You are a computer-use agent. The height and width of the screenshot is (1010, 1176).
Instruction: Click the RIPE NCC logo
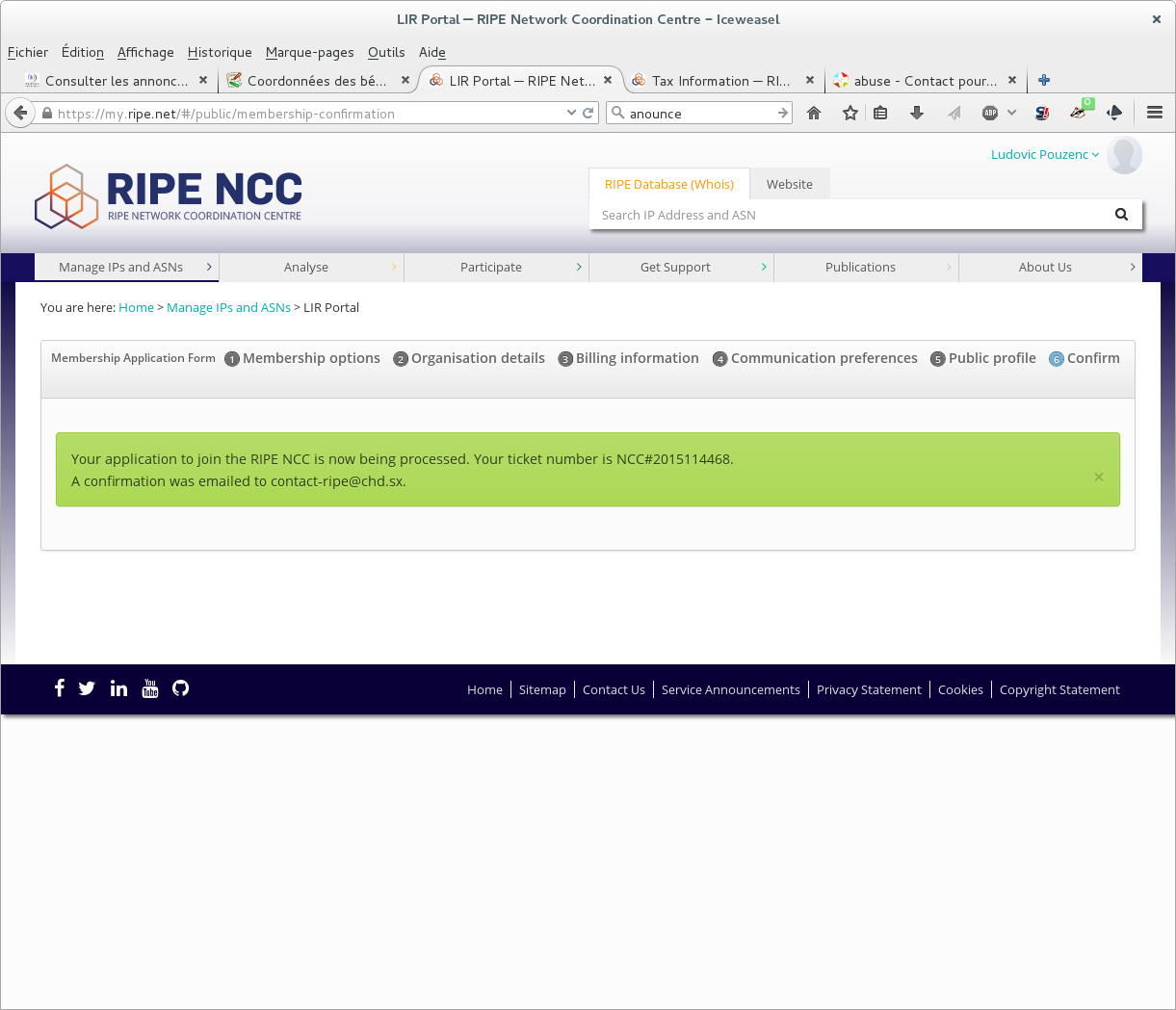pyautogui.click(x=169, y=196)
